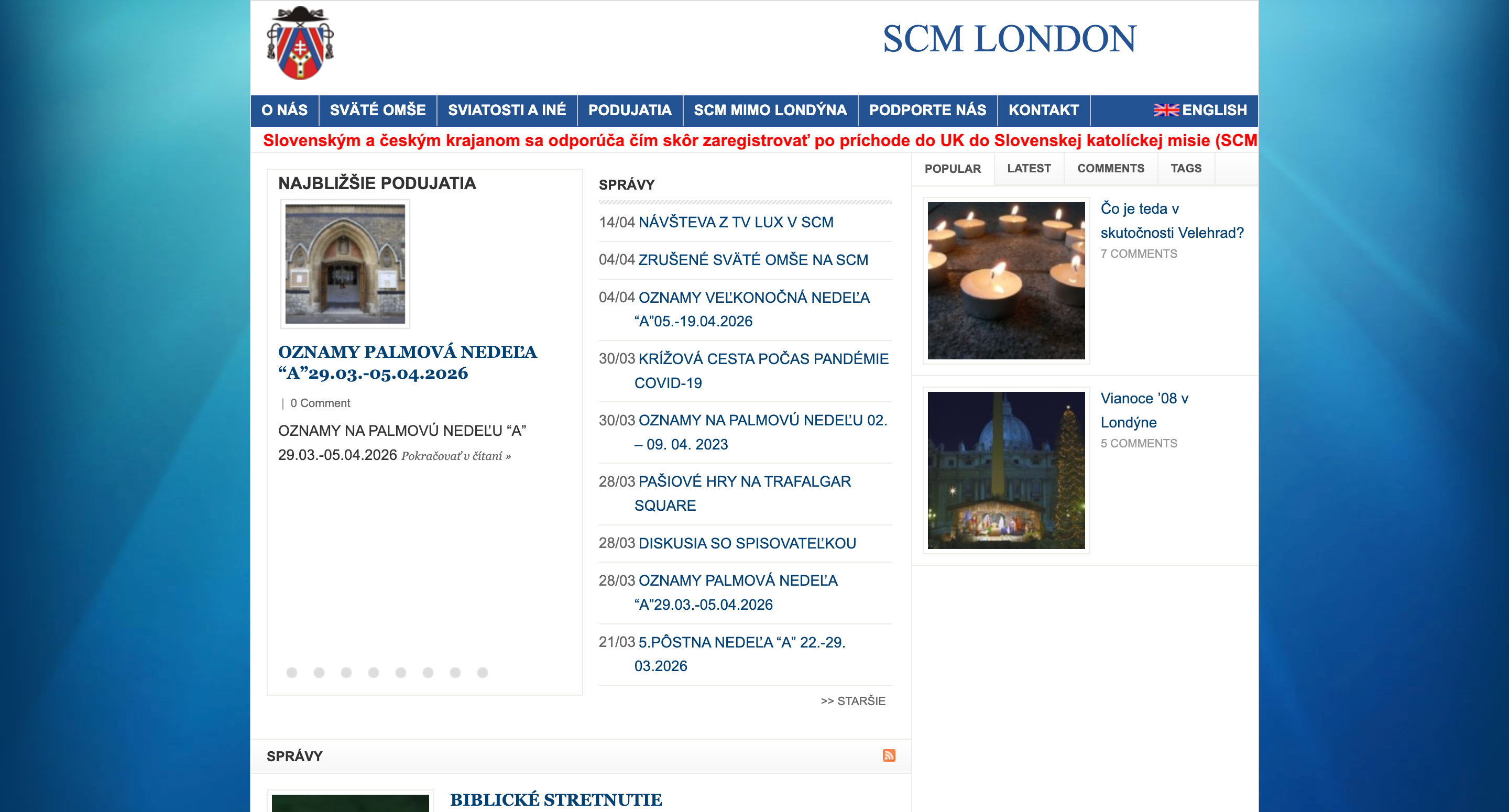Open Čo je teda v skutočnosti Velehrad?
The height and width of the screenshot is (812, 1509).
click(x=1172, y=220)
